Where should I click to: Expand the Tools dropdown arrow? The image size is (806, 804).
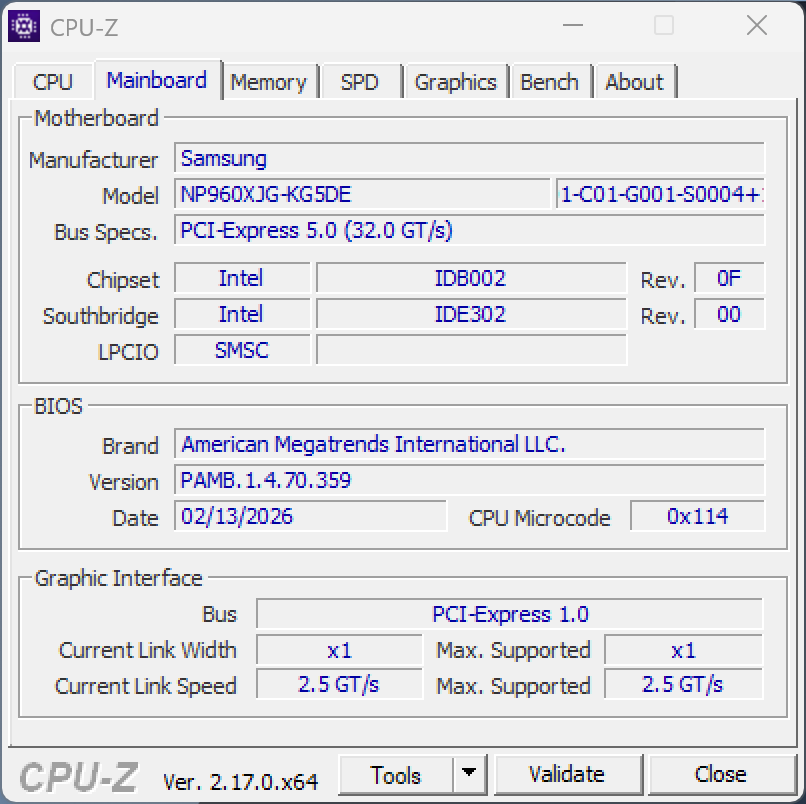(468, 775)
